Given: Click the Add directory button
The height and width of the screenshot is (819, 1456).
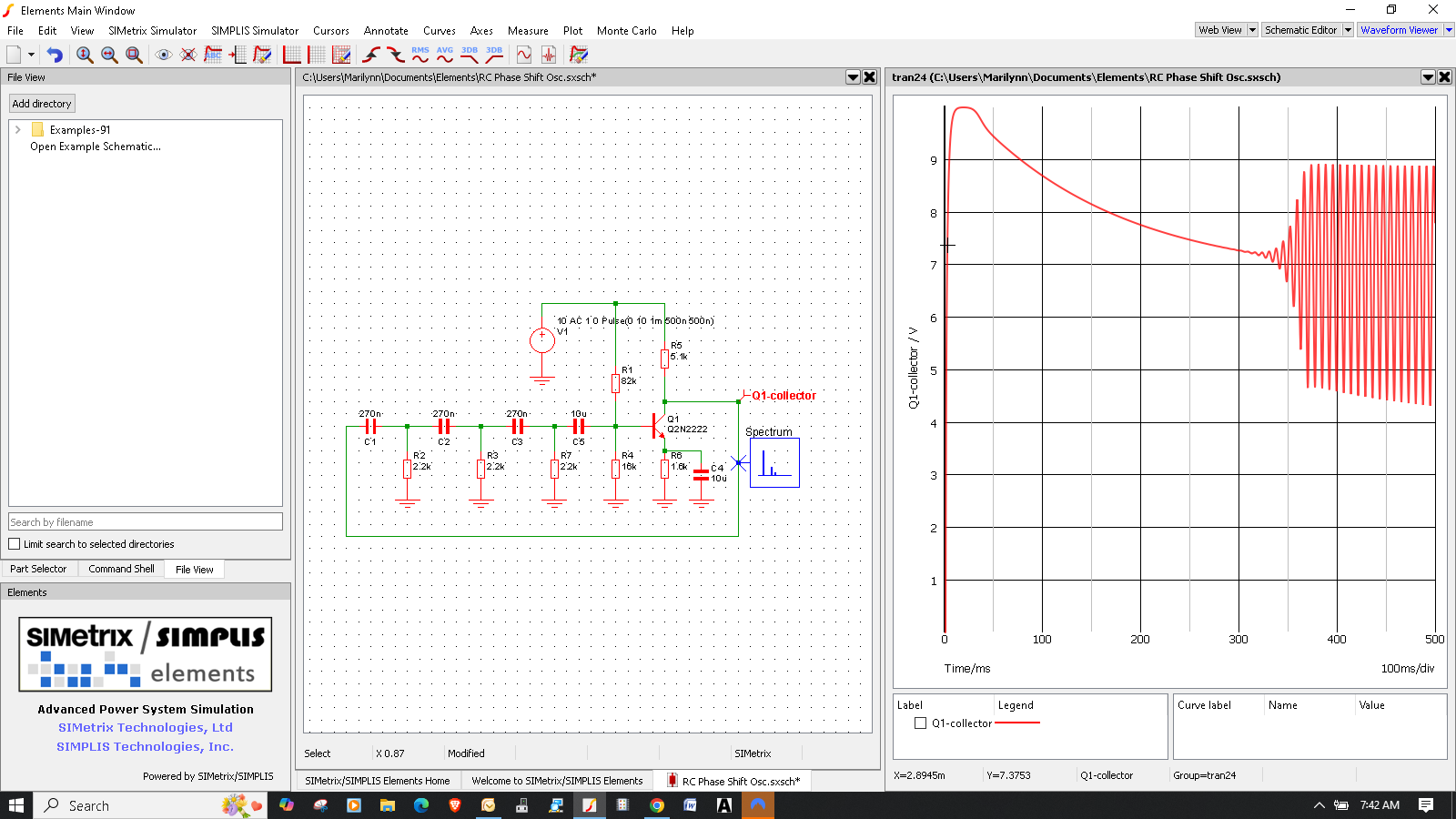Looking at the screenshot, I should (x=42, y=104).
